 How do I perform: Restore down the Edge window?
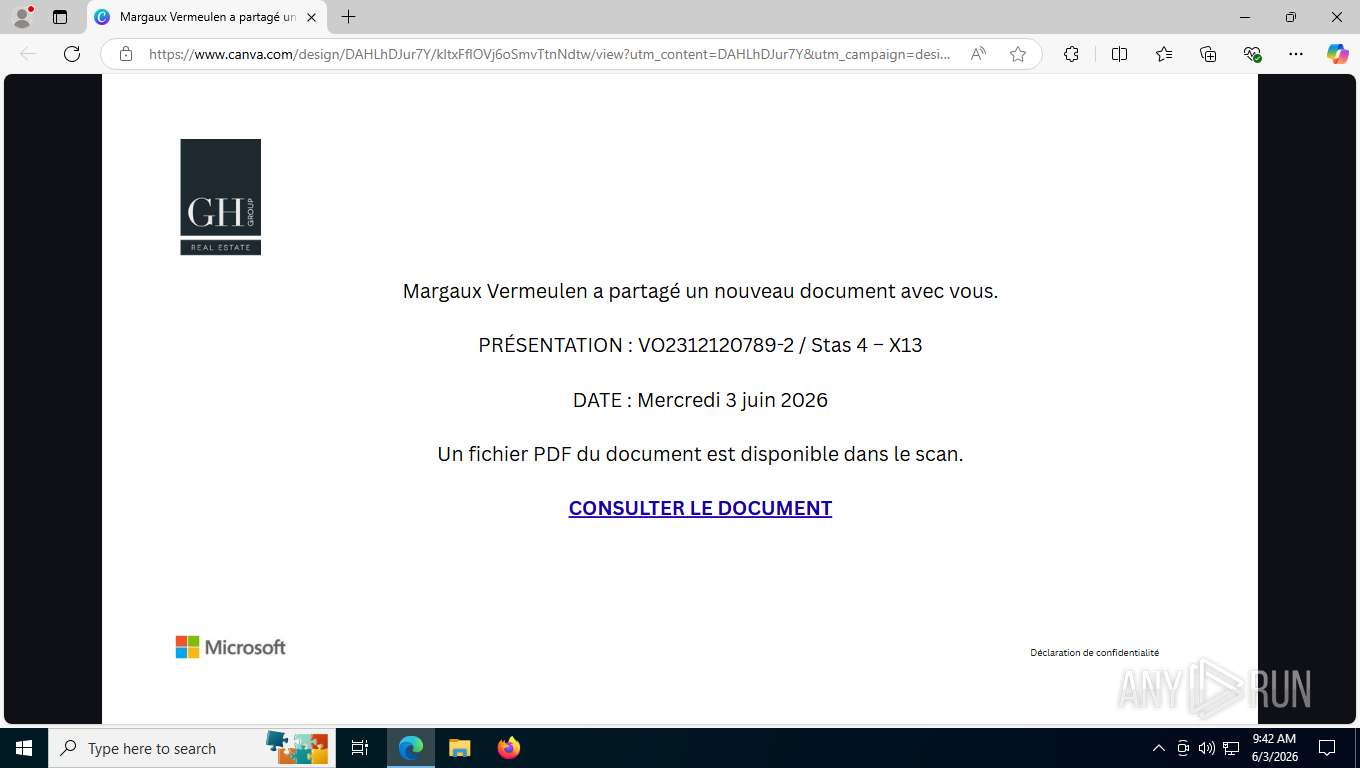click(x=1291, y=17)
